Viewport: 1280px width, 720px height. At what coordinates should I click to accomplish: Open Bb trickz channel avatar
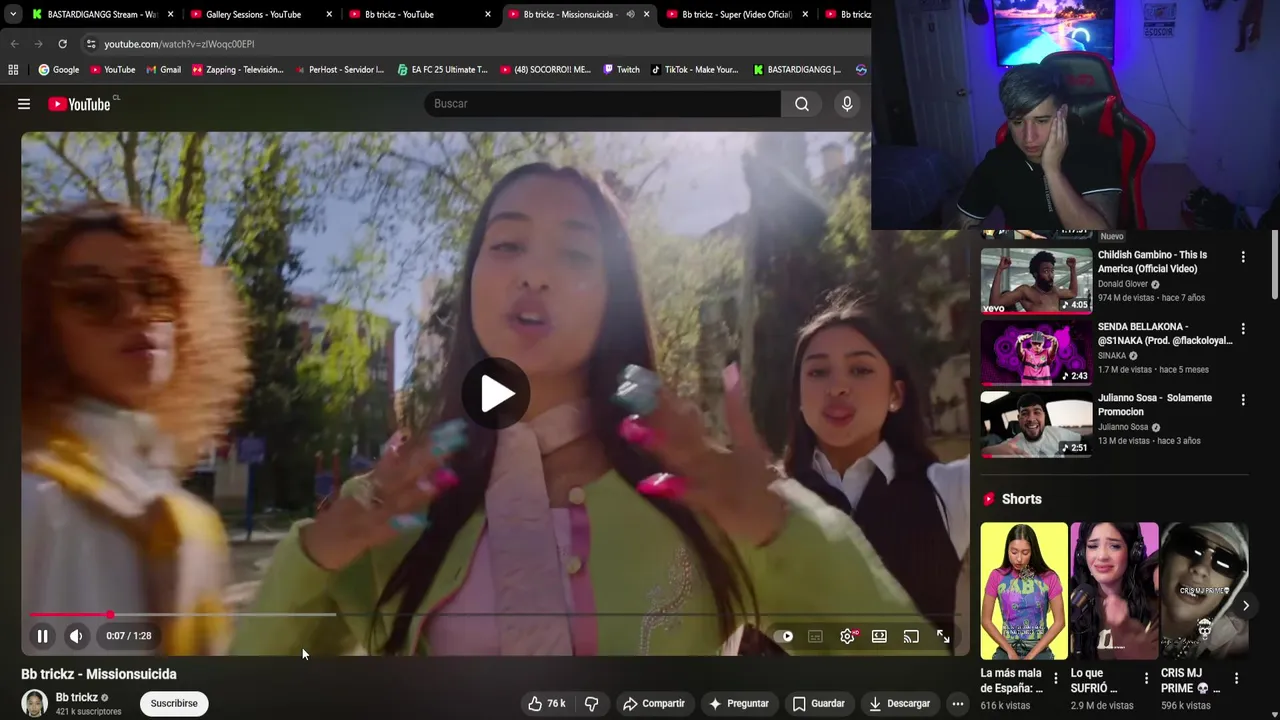[35, 703]
